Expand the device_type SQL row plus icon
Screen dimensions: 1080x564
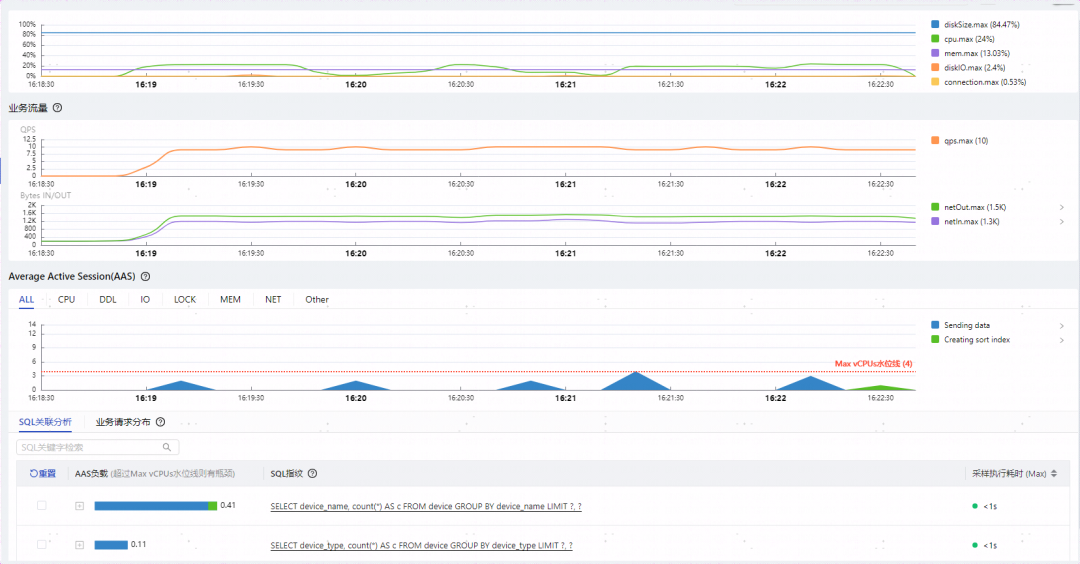(x=80, y=545)
